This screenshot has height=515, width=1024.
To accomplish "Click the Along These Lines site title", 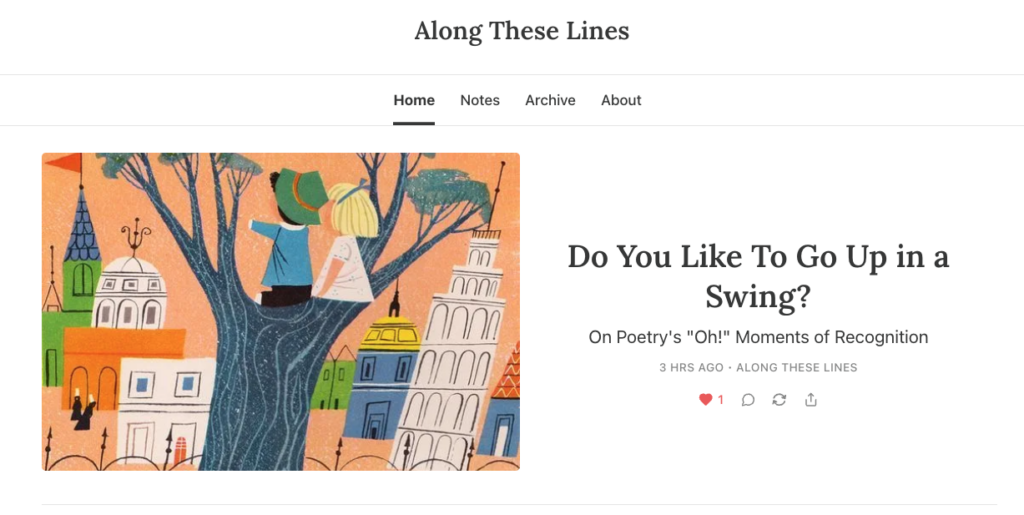I will pyautogui.click(x=521, y=31).
